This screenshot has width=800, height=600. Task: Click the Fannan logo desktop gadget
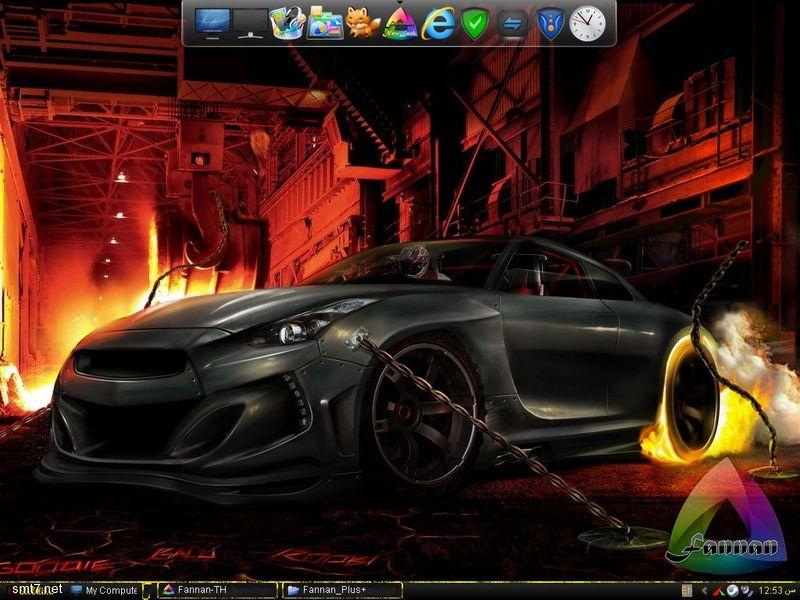[x=727, y=516]
